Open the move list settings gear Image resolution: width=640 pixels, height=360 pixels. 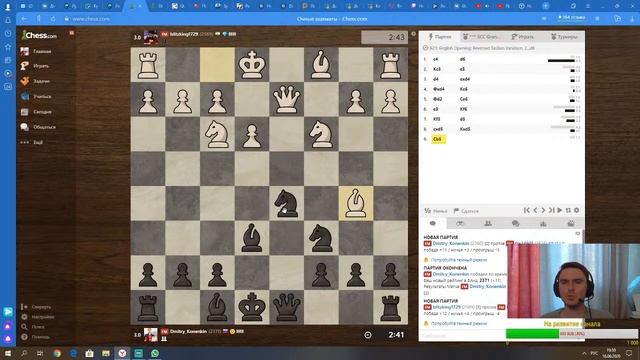(576, 210)
